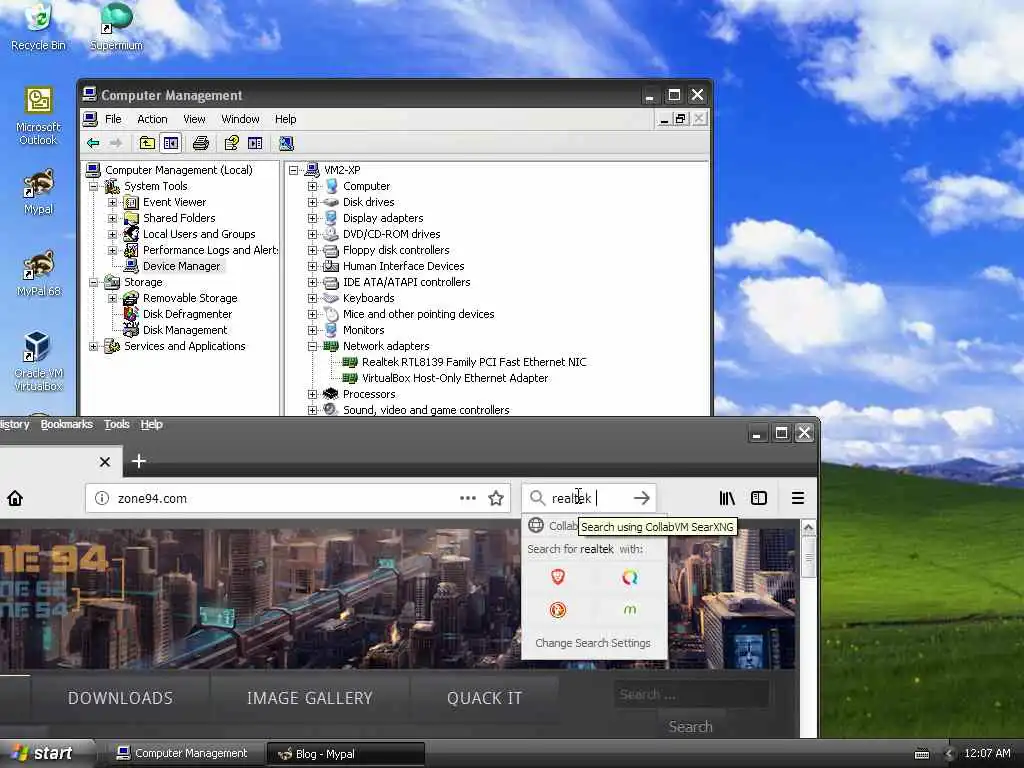
Task: Open the browser hamburger menu
Action: (797, 498)
